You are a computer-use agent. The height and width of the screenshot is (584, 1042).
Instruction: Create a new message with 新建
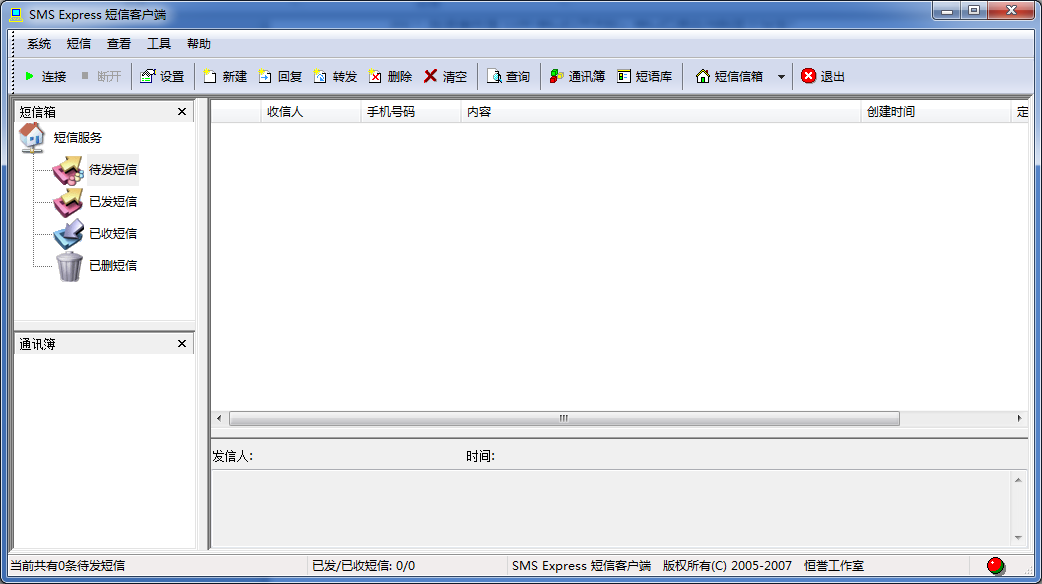(225, 76)
